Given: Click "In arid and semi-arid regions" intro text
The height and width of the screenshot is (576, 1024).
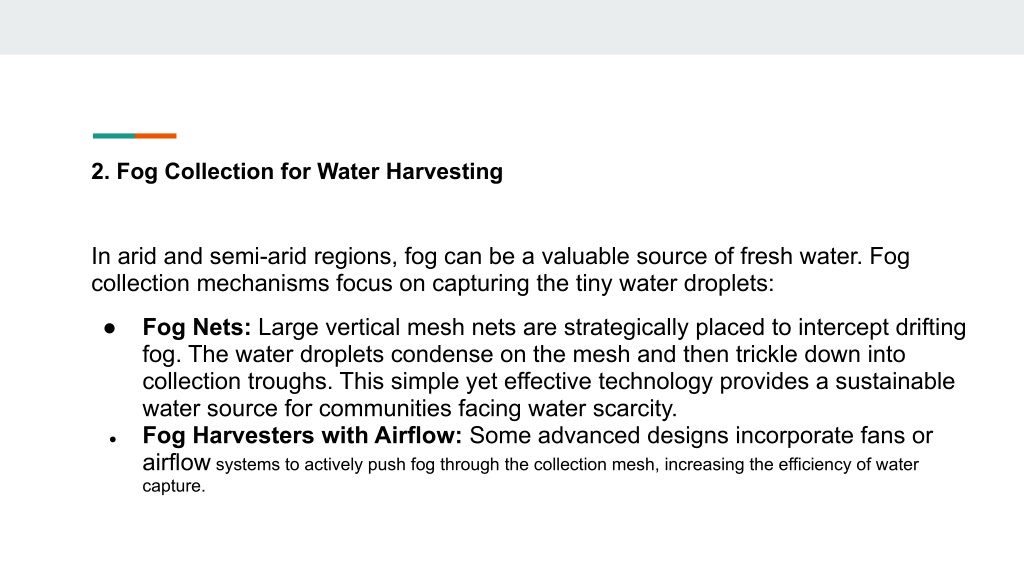Looking at the screenshot, I should [x=244, y=257].
